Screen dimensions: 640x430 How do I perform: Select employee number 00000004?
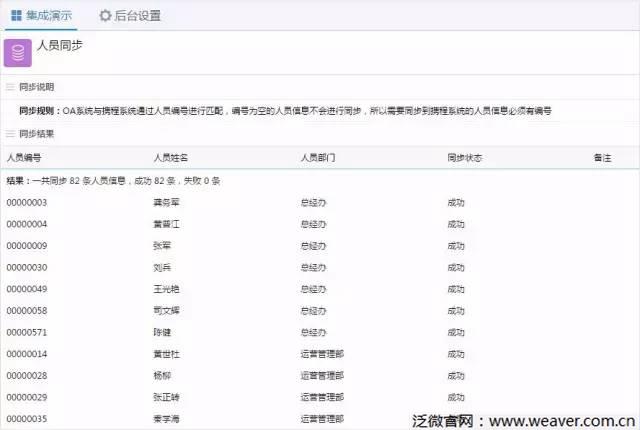[27, 224]
